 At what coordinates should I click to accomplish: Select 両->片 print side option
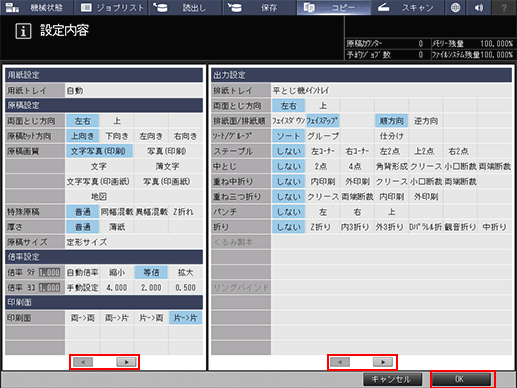(117, 318)
